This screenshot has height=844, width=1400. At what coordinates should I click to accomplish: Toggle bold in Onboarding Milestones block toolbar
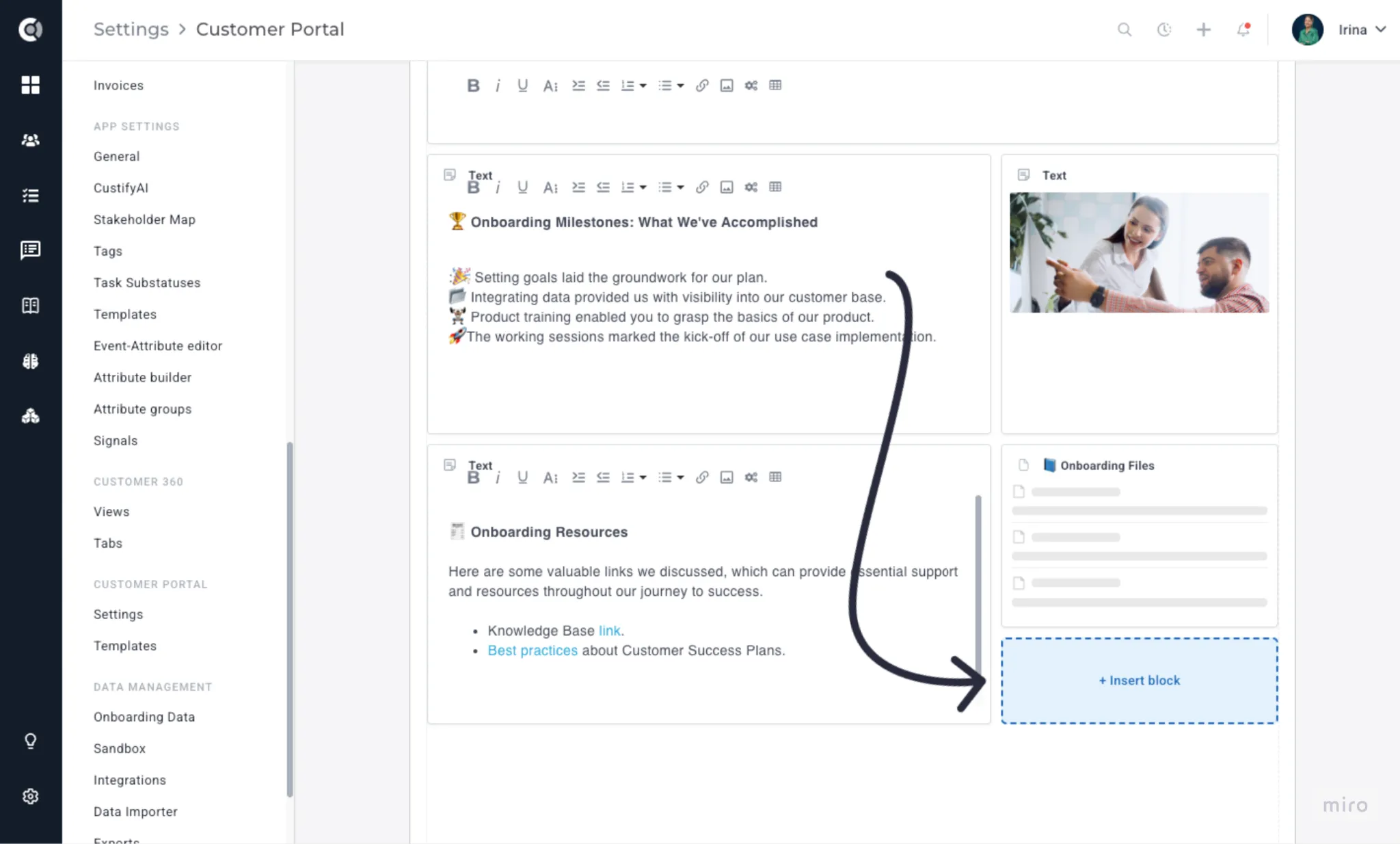click(473, 187)
